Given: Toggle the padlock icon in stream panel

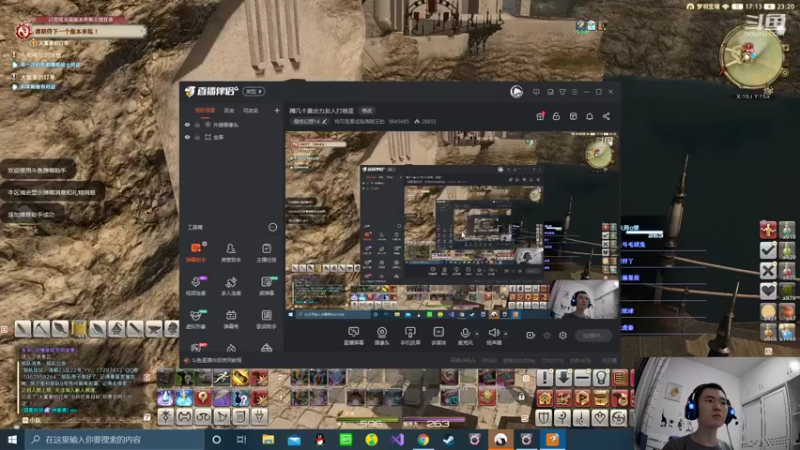Looking at the screenshot, I should [556, 116].
